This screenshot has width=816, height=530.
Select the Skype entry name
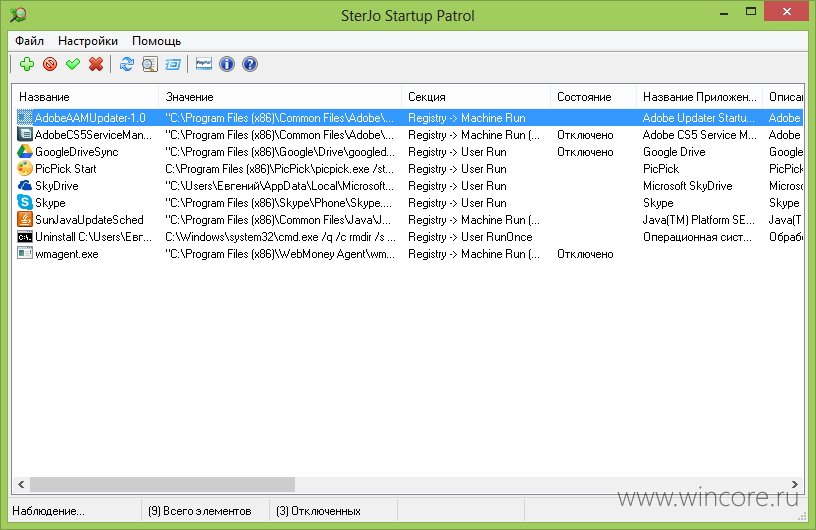tap(50, 203)
